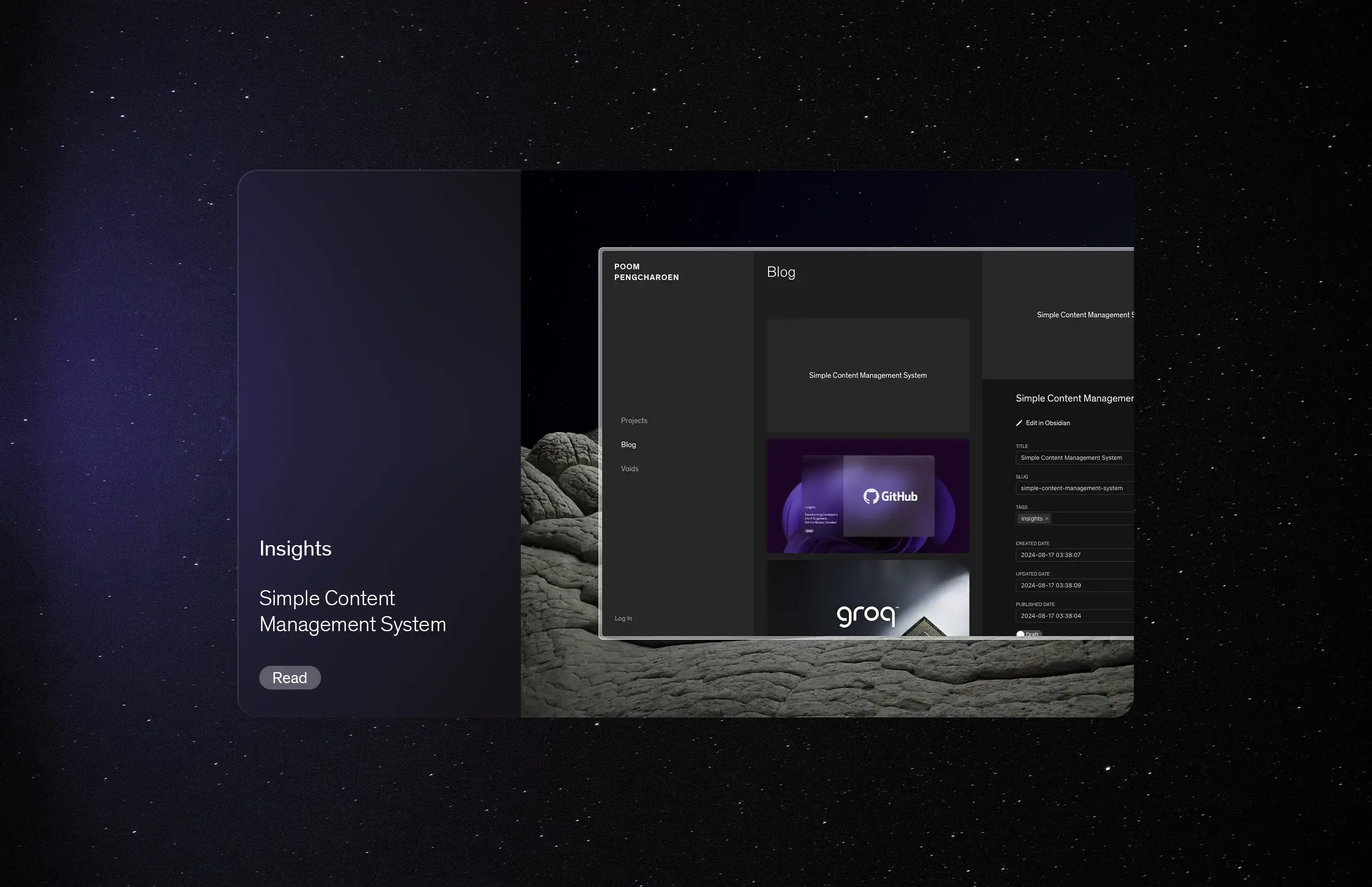1372x887 pixels.
Task: Toggle the Draft switch
Action: 1021,634
